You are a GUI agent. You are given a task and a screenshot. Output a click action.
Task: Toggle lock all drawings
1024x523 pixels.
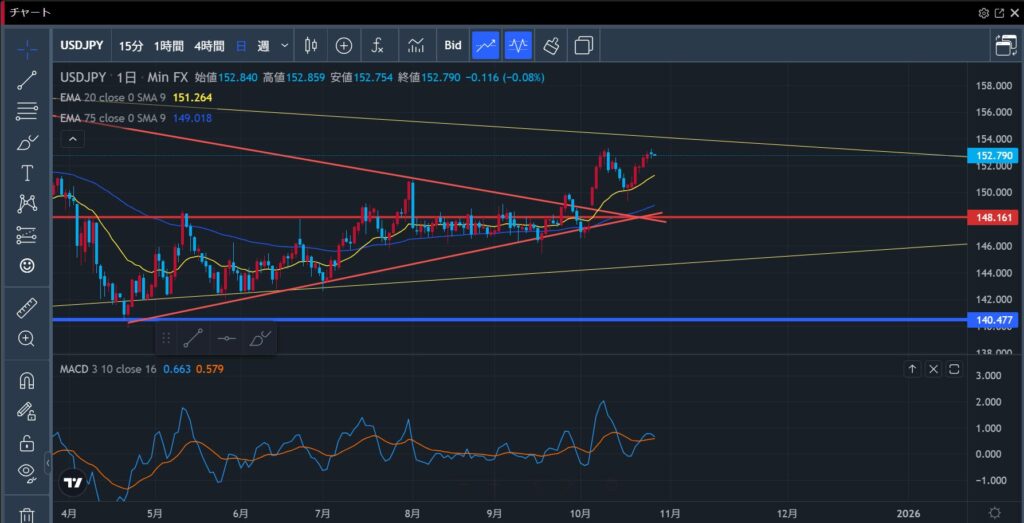[x=27, y=442]
